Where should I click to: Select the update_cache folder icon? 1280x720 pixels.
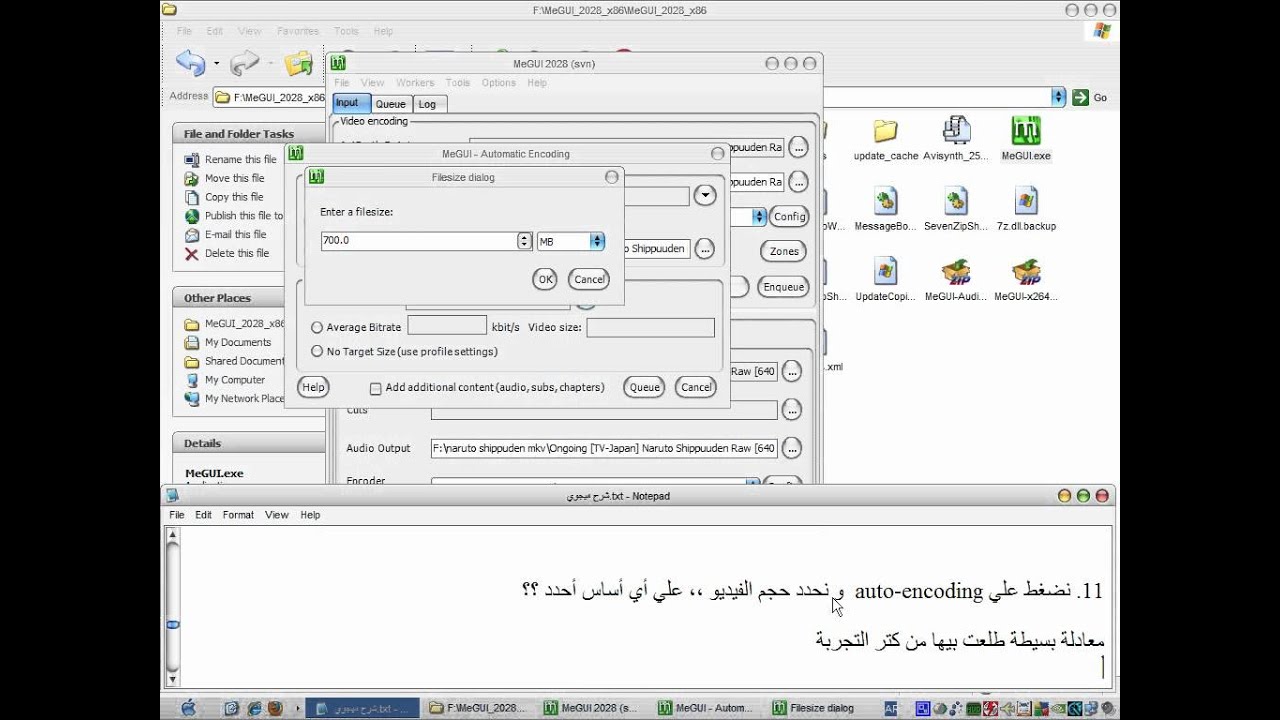(885, 131)
